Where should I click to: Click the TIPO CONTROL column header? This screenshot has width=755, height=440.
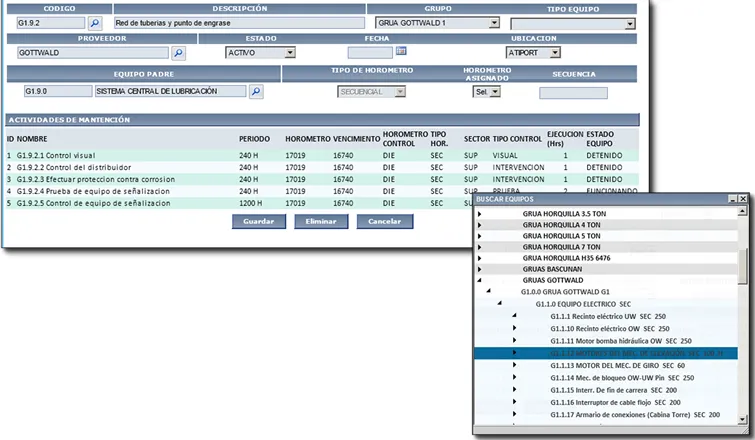pos(517,139)
